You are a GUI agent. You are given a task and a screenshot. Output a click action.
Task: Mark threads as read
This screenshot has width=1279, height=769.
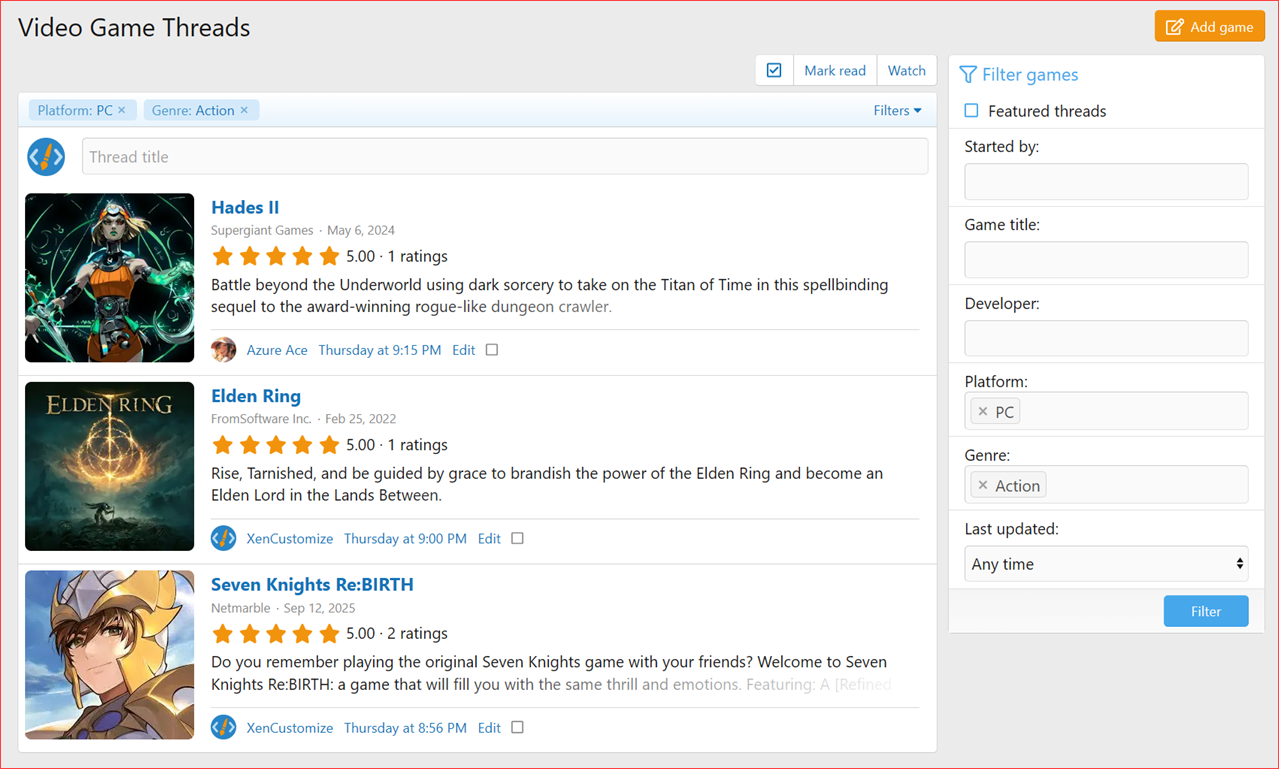[835, 70]
